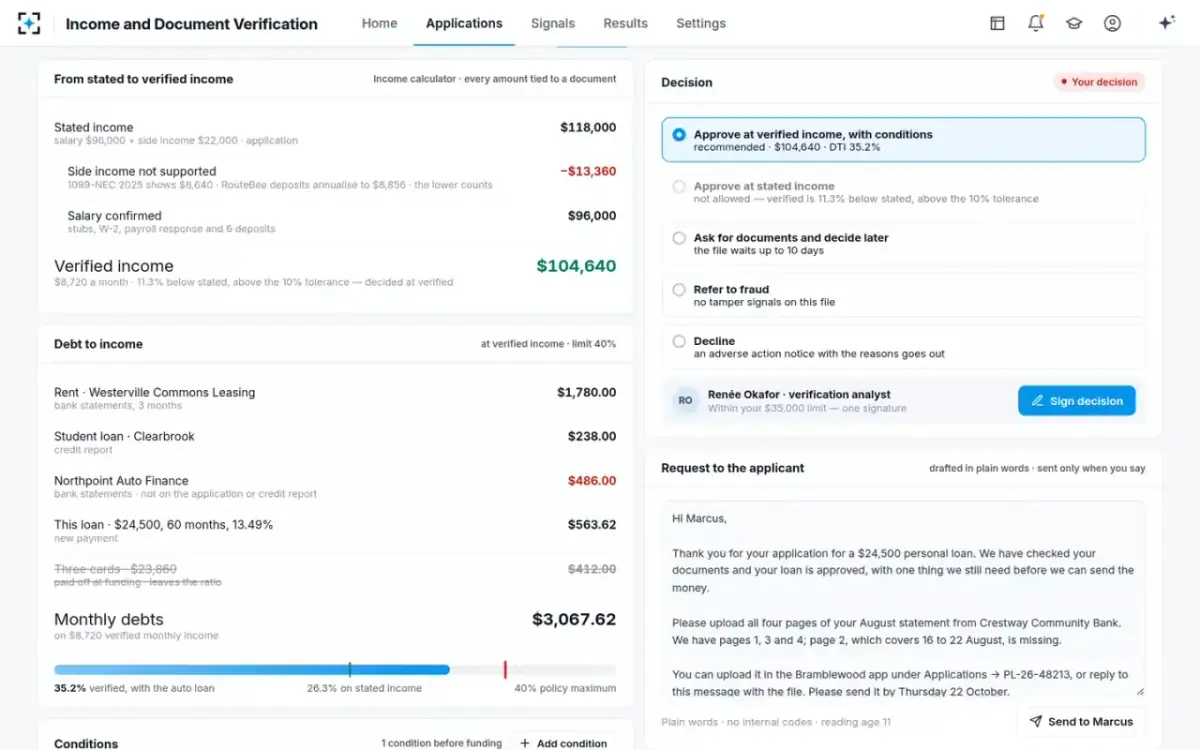Select Approve at verified income, with conditions
The height and width of the screenshot is (750, 1200).
coord(903,140)
